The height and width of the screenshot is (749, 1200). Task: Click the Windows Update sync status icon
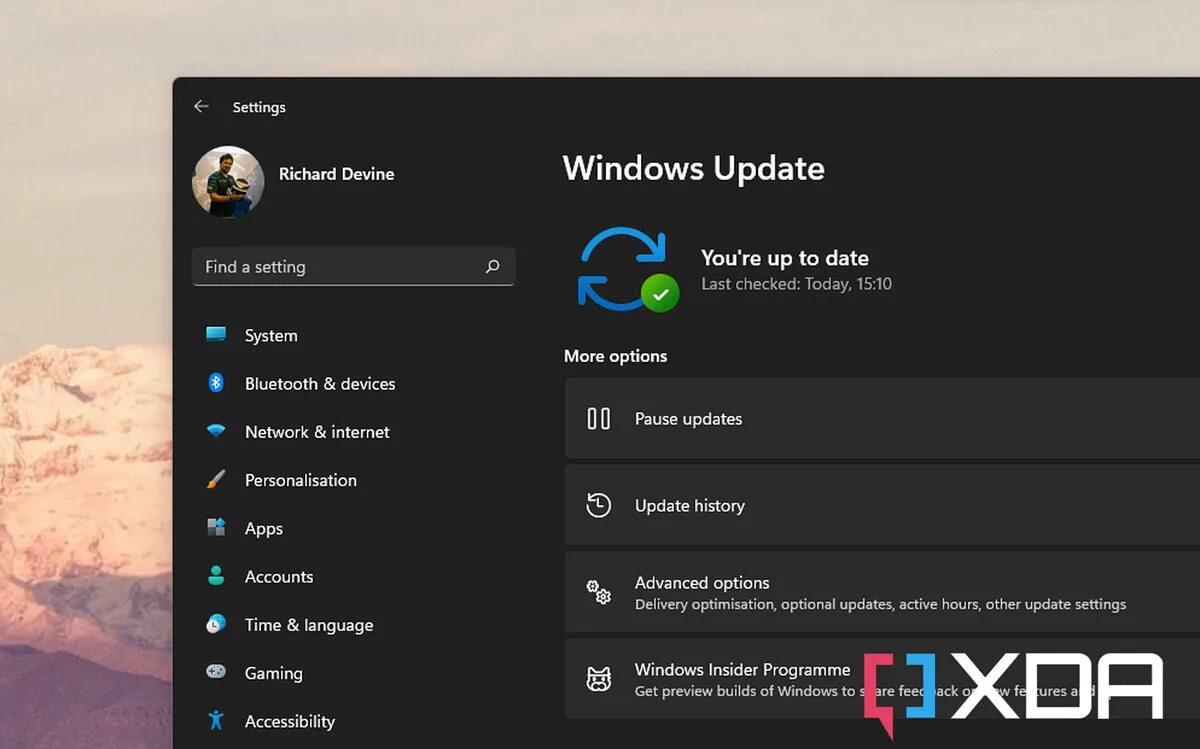point(628,268)
